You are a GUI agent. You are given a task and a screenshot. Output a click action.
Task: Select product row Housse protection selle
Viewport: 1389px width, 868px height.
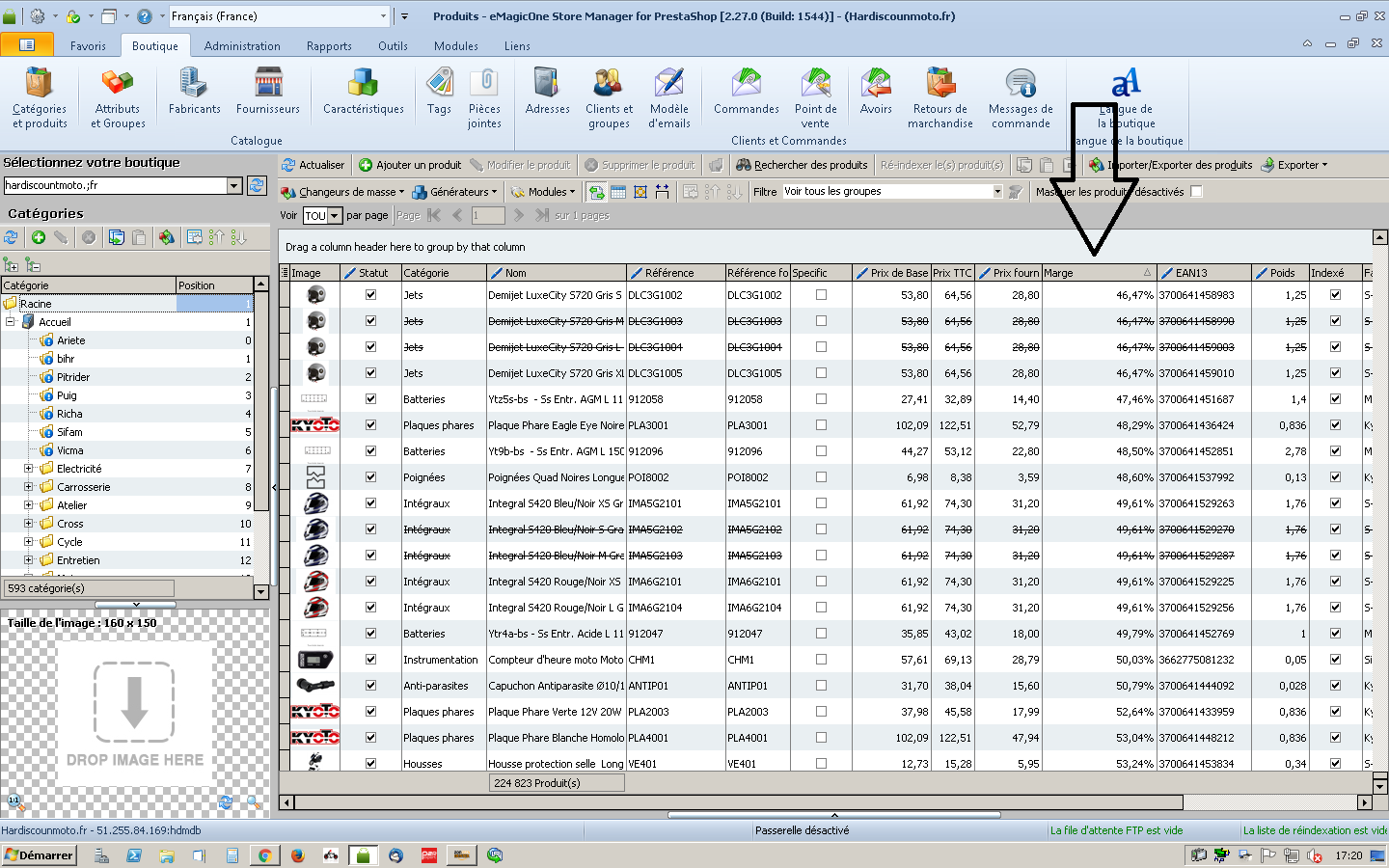point(825,764)
